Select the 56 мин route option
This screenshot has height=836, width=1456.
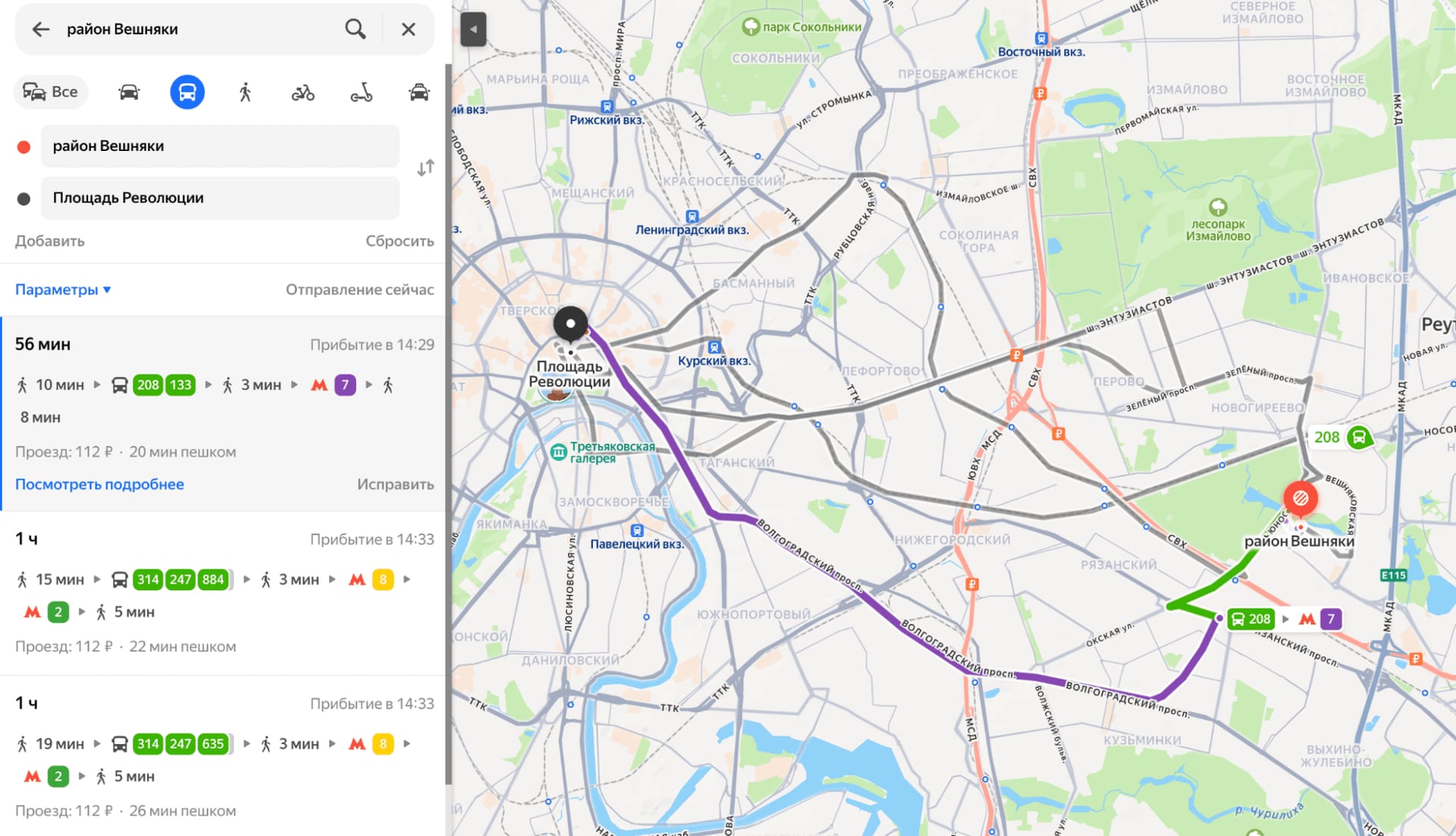click(x=223, y=413)
